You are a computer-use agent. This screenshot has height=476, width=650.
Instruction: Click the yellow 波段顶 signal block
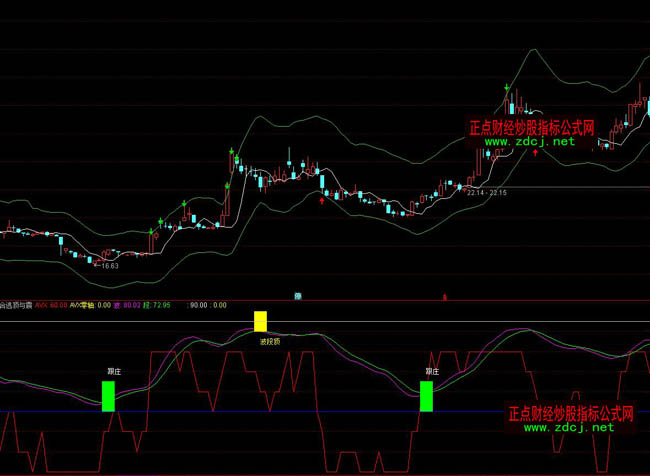pyautogui.click(x=260, y=321)
